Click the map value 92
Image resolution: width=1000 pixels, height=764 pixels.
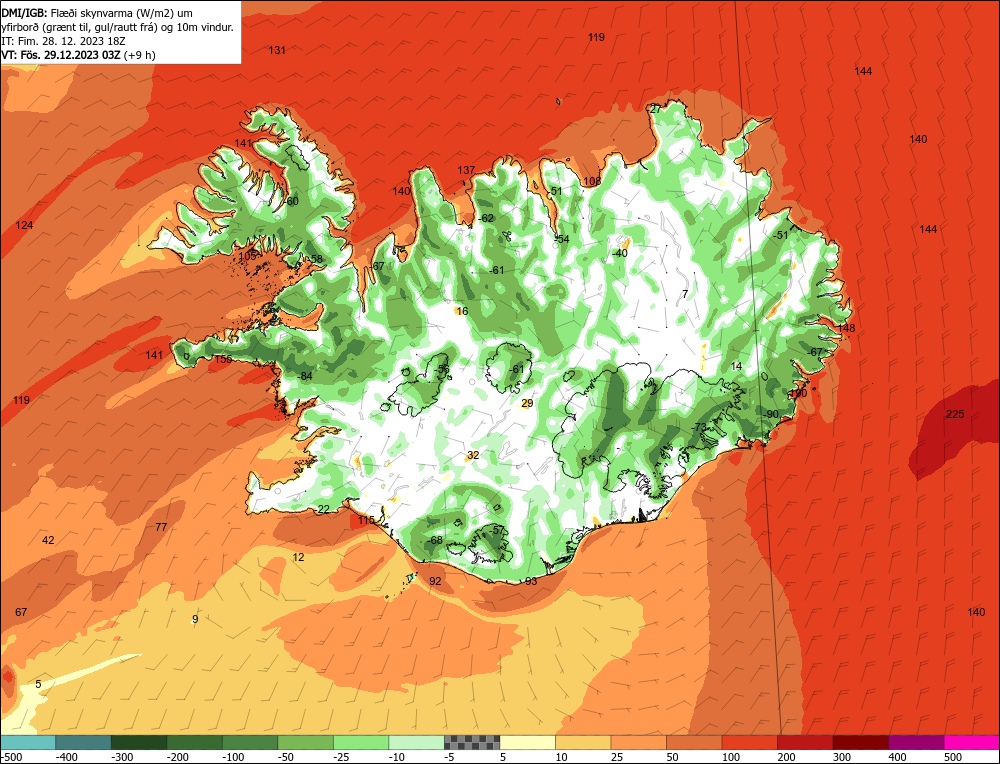[x=435, y=581]
